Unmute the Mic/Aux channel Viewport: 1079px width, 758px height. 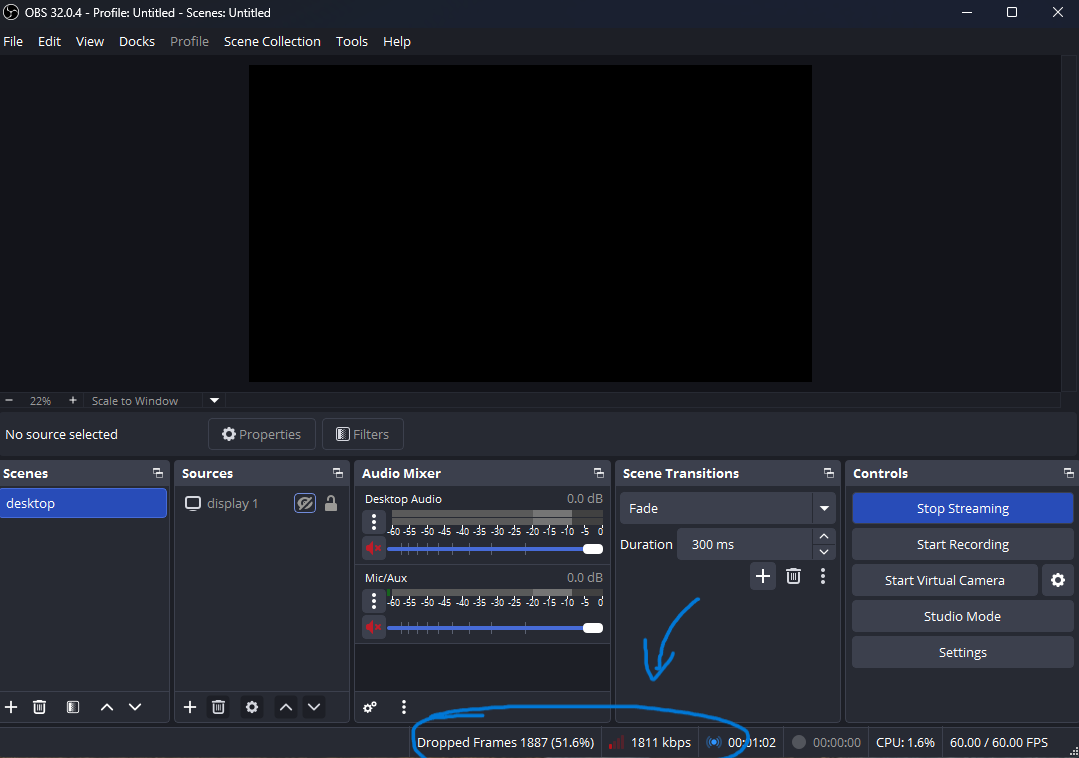[374, 627]
